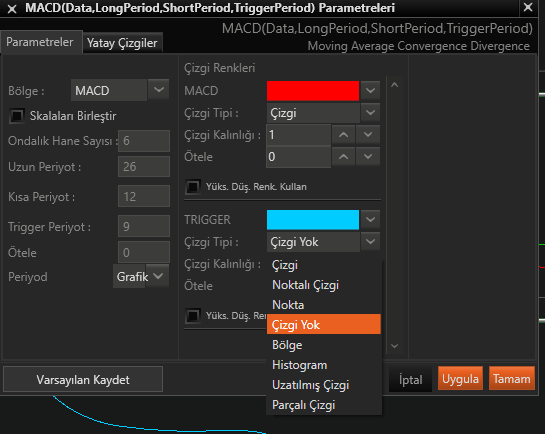Toggle TRIGGER Yüks. Düş. Renk checkbox
545x434 pixels.
(193, 316)
